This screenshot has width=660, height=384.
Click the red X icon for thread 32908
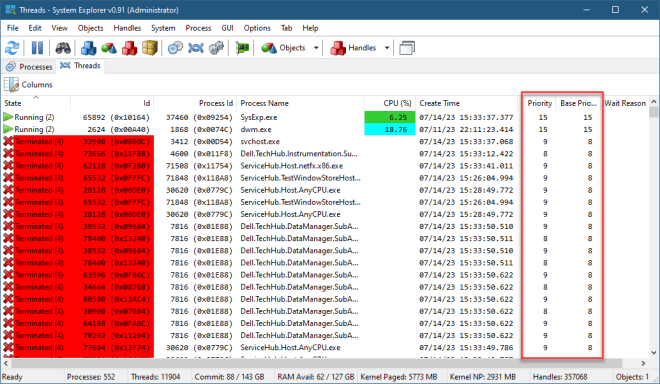tap(8, 141)
